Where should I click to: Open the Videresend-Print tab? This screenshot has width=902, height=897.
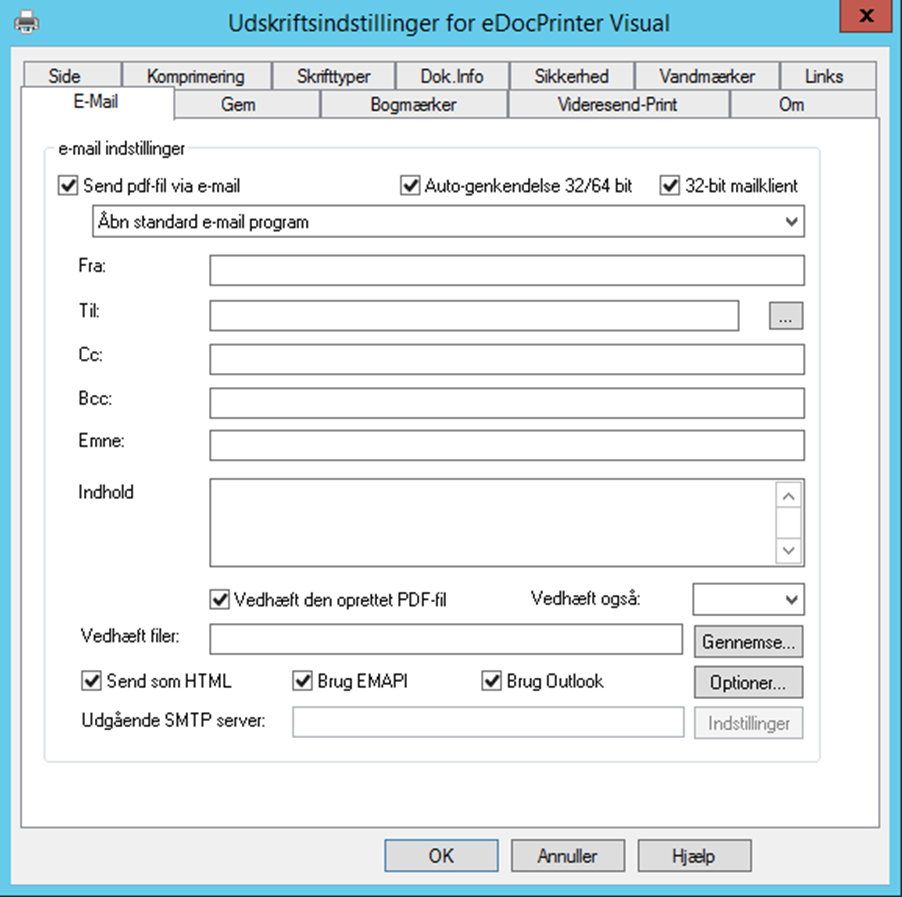coord(617,104)
